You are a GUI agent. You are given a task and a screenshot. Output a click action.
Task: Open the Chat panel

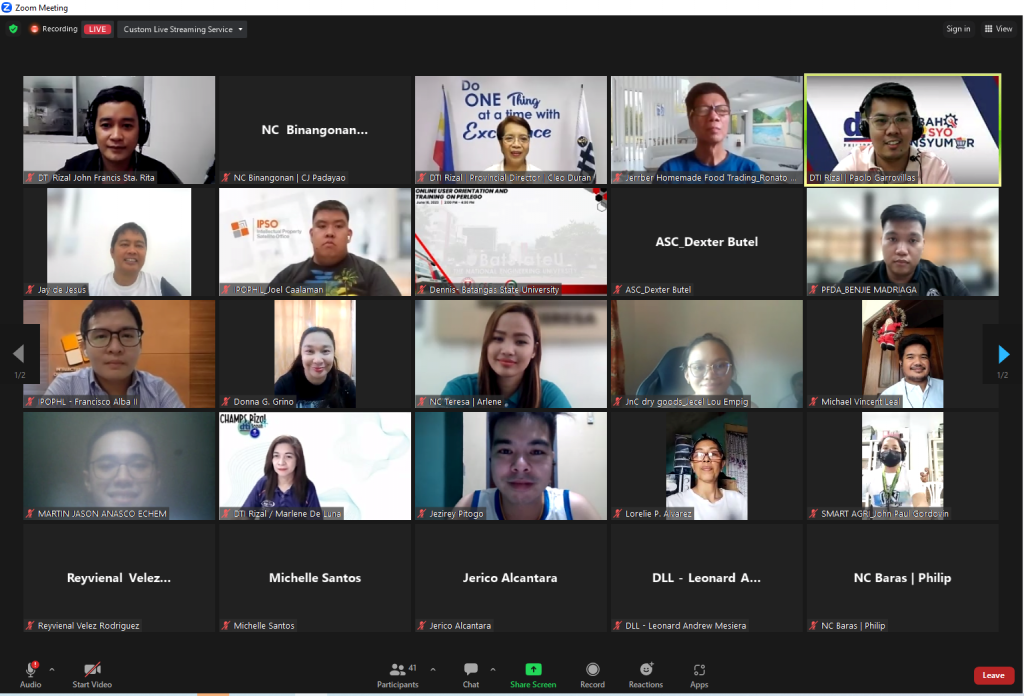click(x=470, y=671)
